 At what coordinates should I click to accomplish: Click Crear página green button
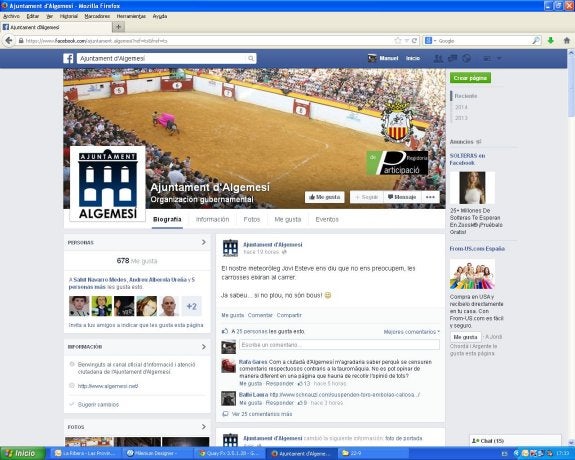click(x=470, y=78)
